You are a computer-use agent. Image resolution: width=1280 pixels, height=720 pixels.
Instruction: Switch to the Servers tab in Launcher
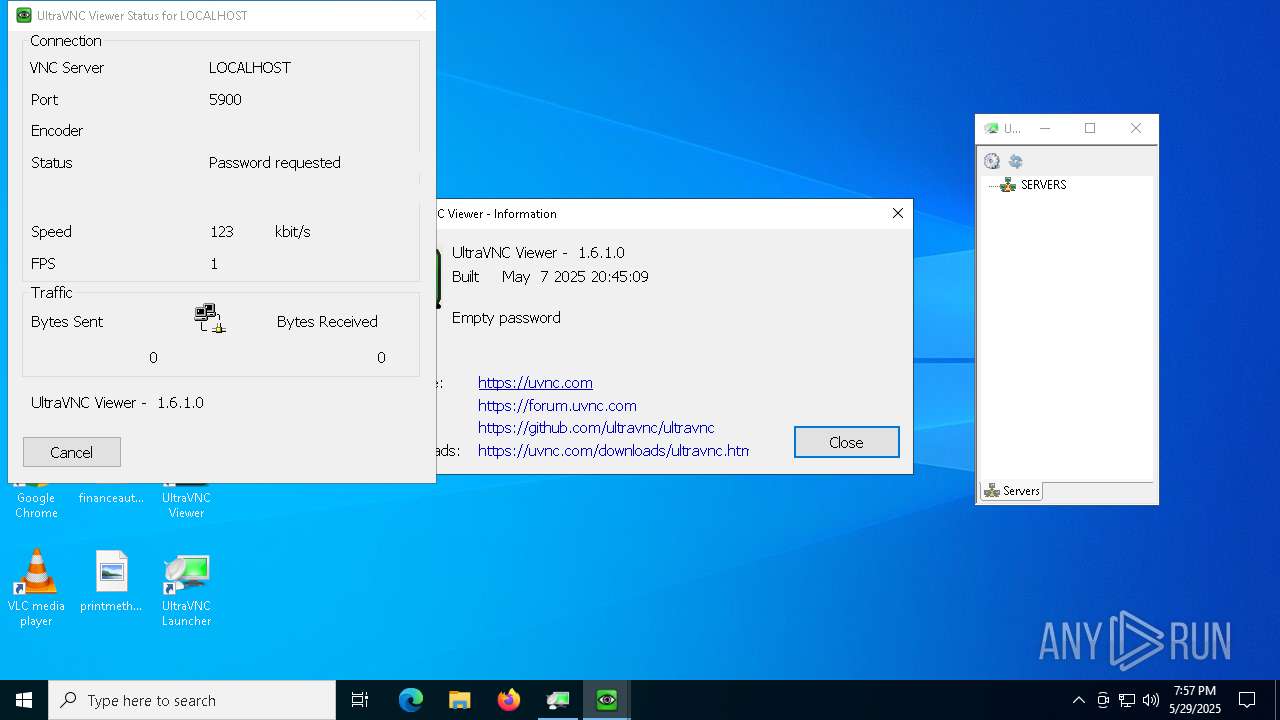1012,491
